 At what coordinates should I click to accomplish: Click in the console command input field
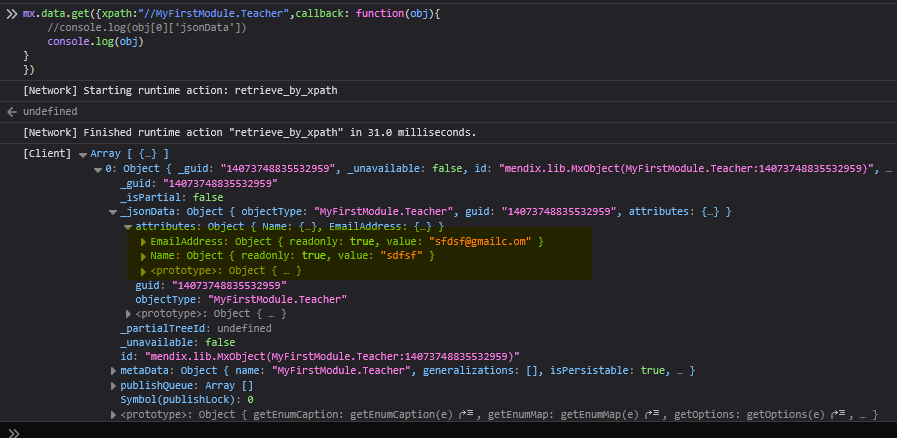tap(450, 431)
